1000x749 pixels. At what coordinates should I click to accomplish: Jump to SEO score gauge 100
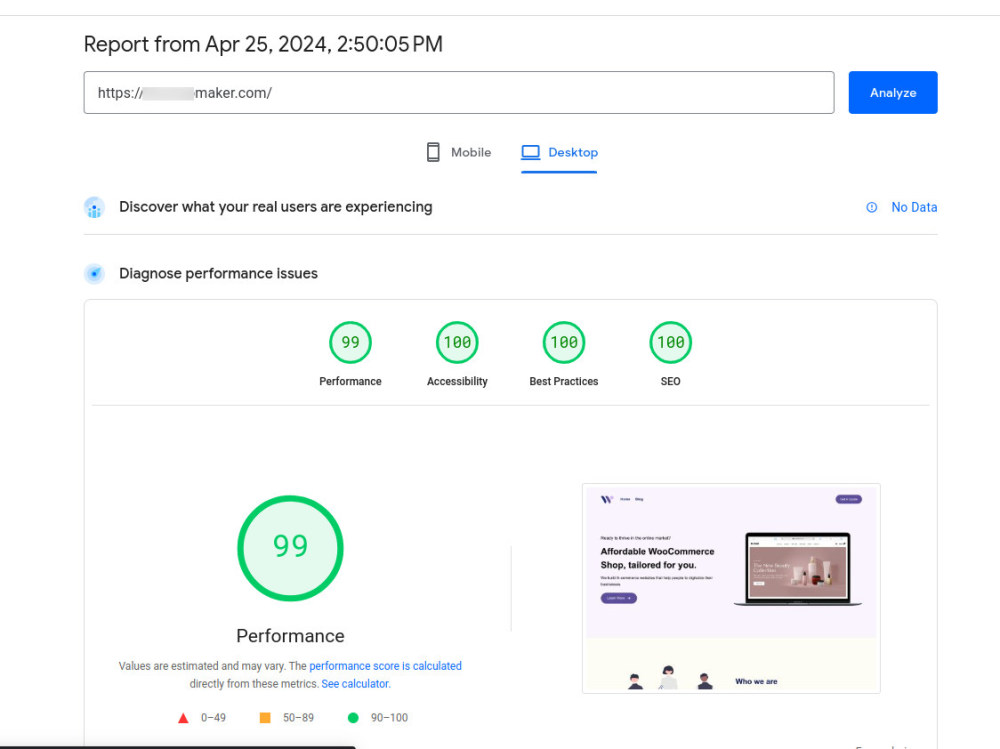670,343
